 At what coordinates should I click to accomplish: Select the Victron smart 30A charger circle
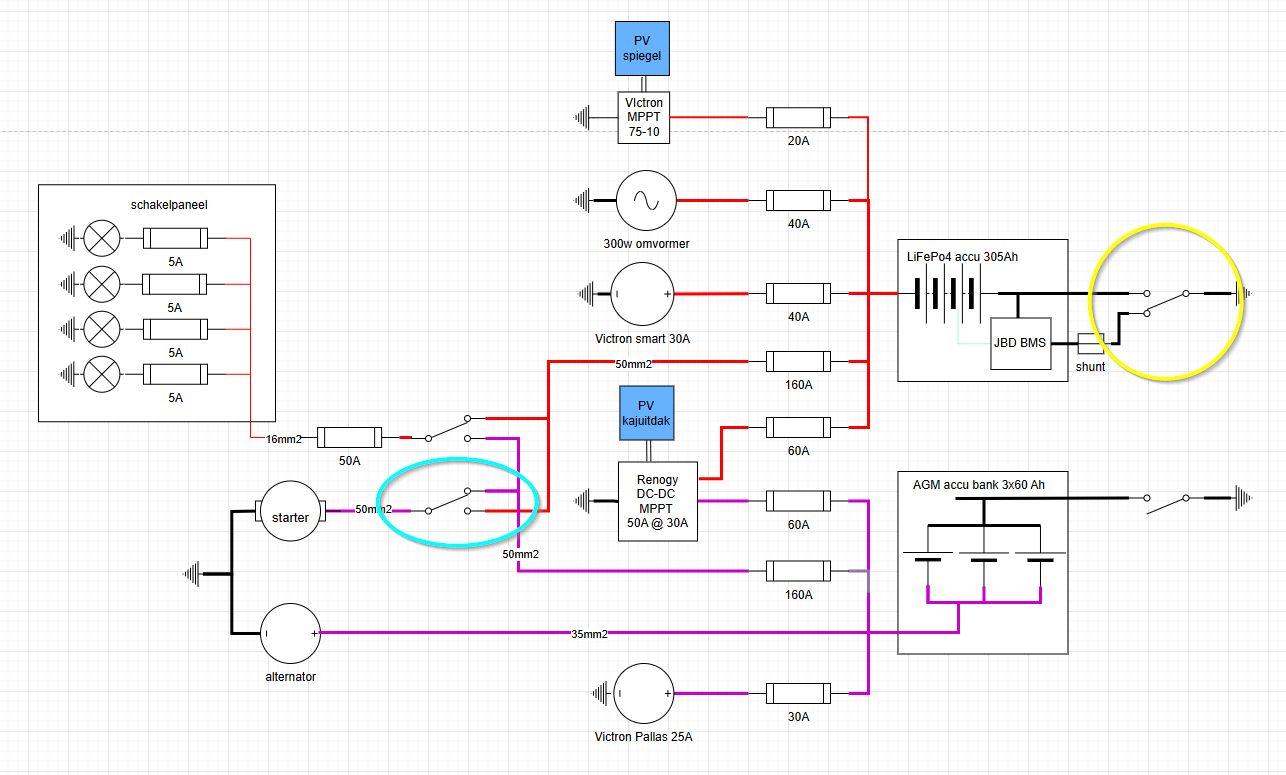642,294
